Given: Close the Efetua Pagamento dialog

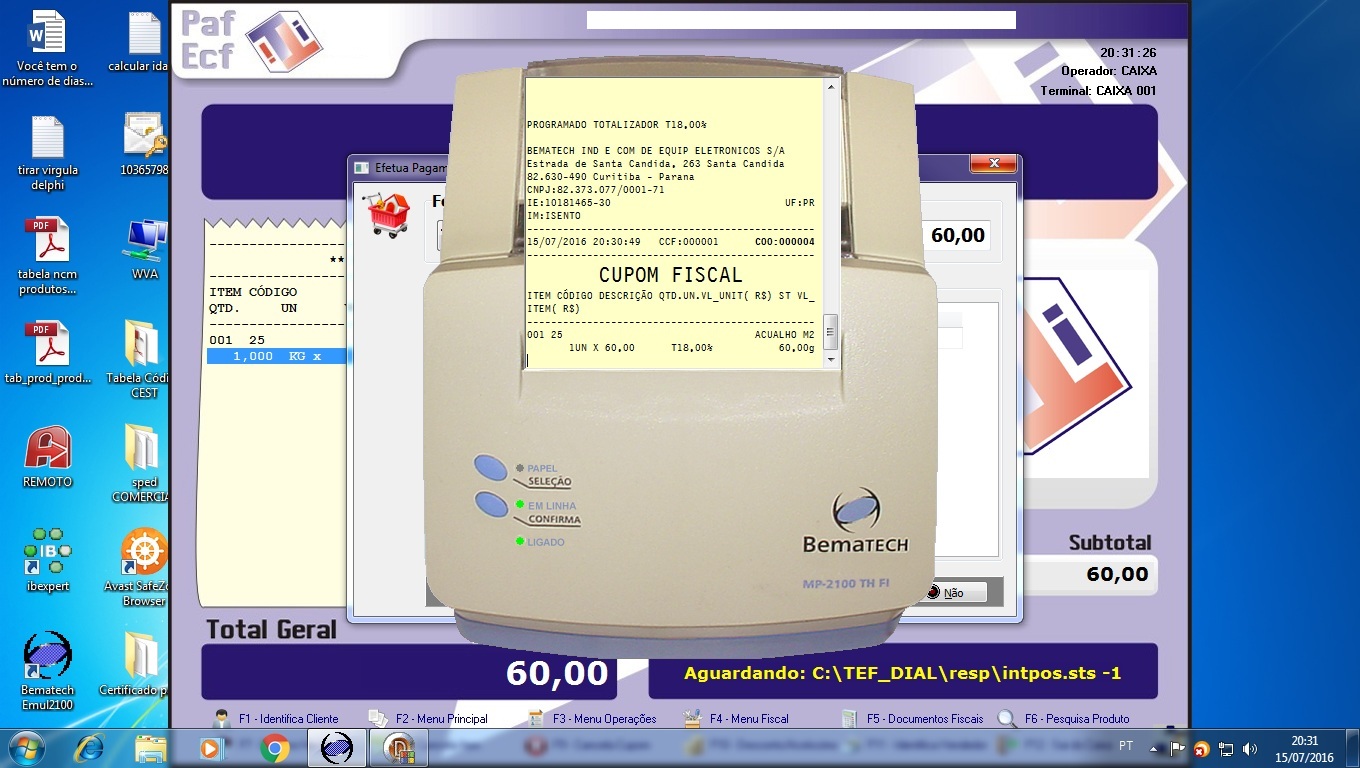Looking at the screenshot, I should (994, 164).
